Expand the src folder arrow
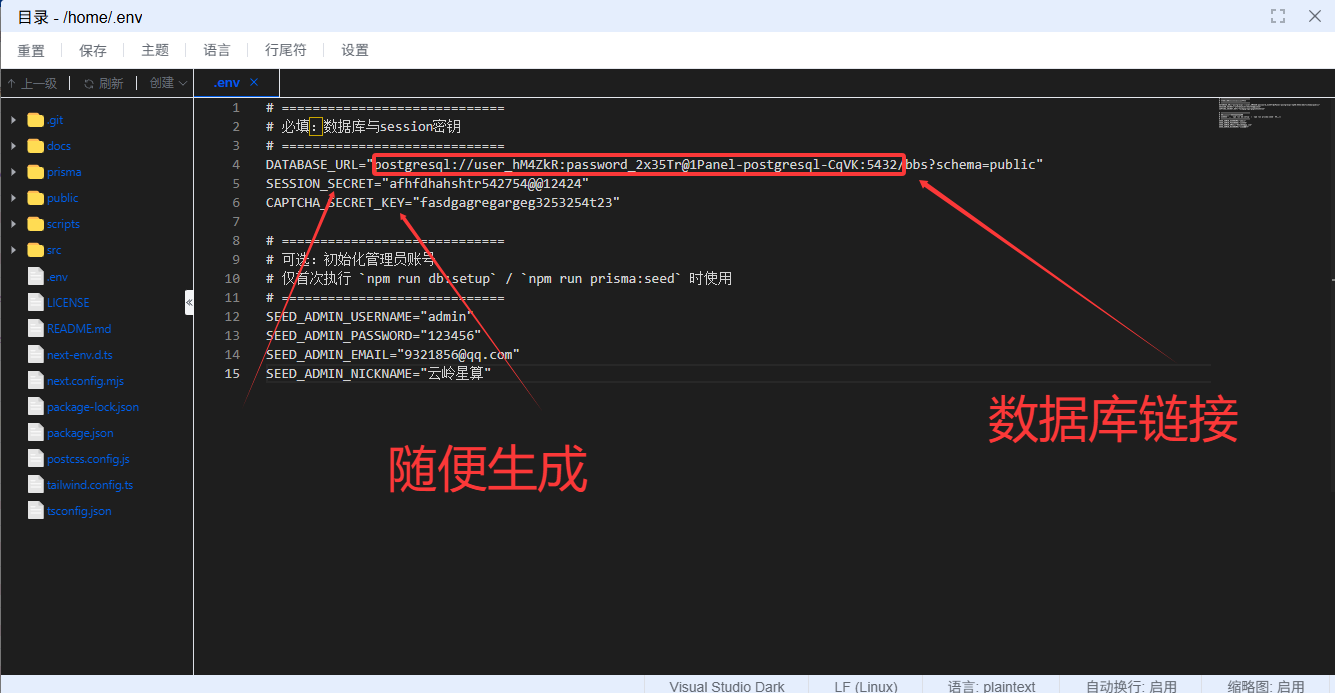Image resolution: width=1335 pixels, height=693 pixels. click(13, 250)
